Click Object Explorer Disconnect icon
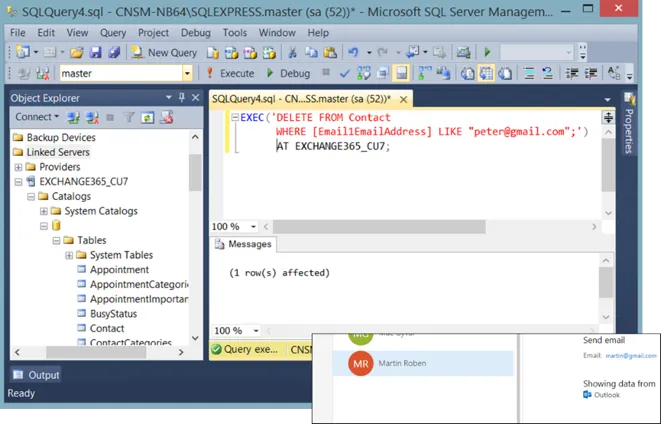 click(92, 117)
